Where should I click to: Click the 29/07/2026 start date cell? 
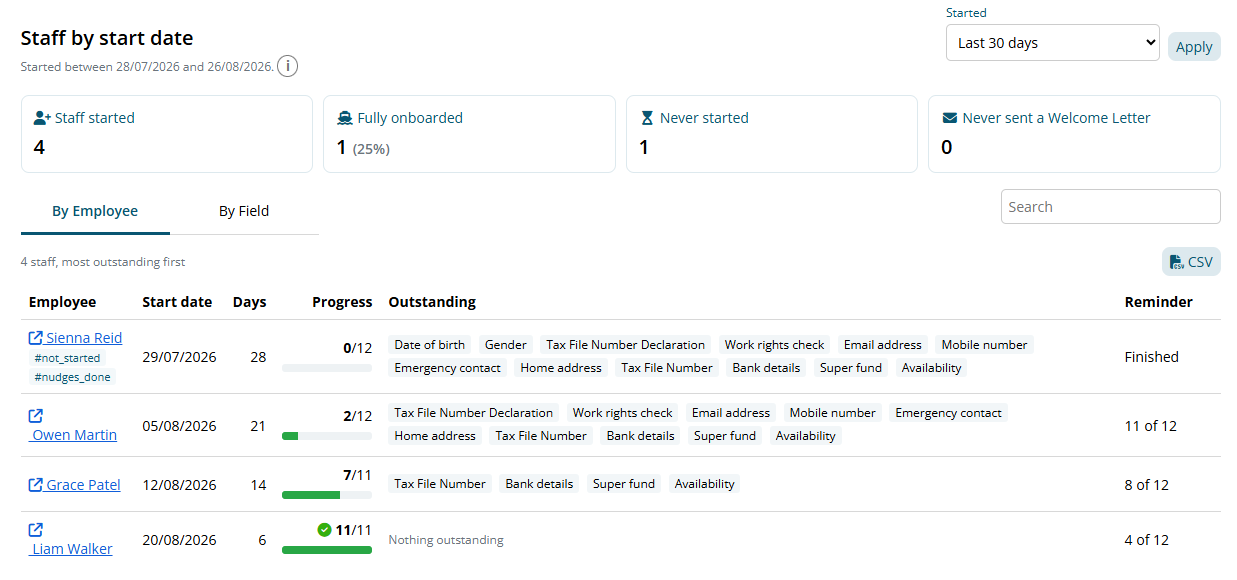[180, 357]
